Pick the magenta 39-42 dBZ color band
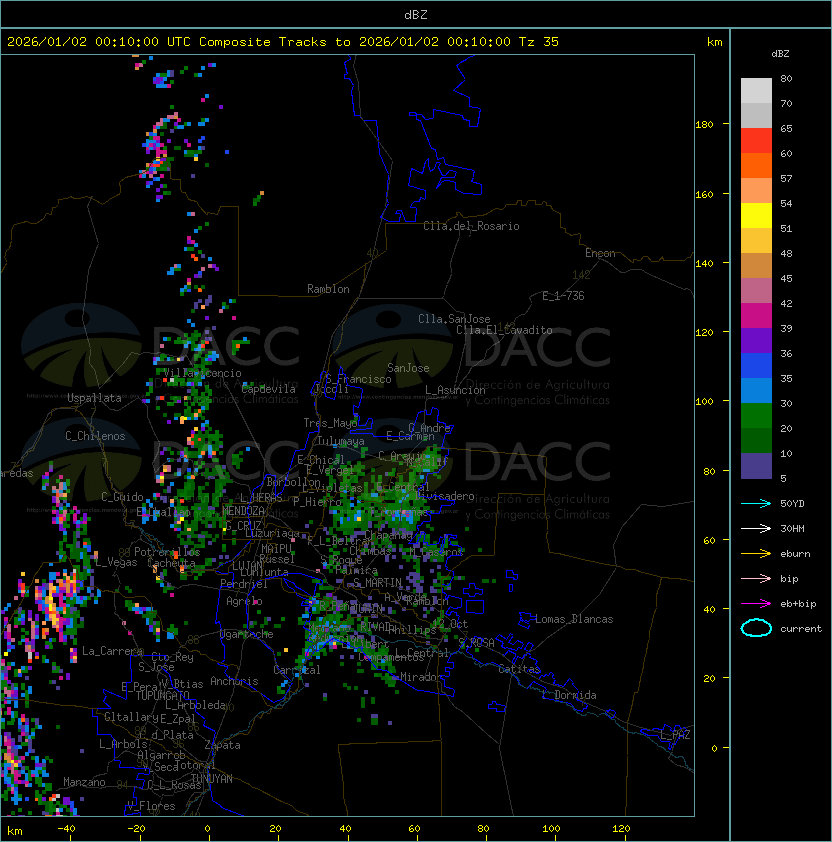The width and height of the screenshot is (832, 842). coord(756,316)
